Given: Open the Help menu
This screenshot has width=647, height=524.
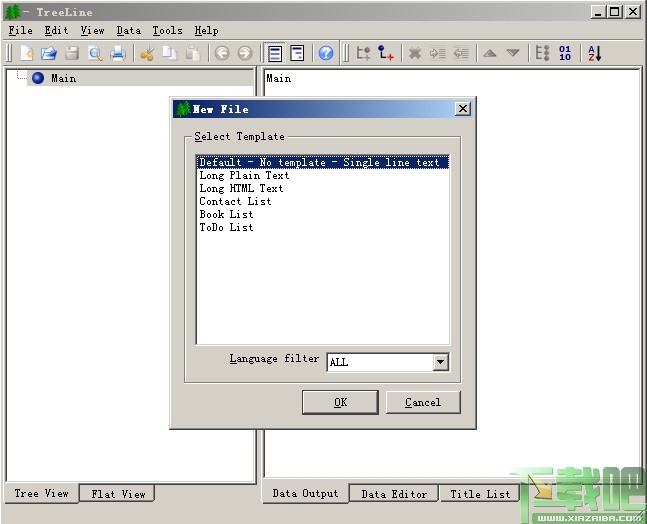Looking at the screenshot, I should [206, 31].
